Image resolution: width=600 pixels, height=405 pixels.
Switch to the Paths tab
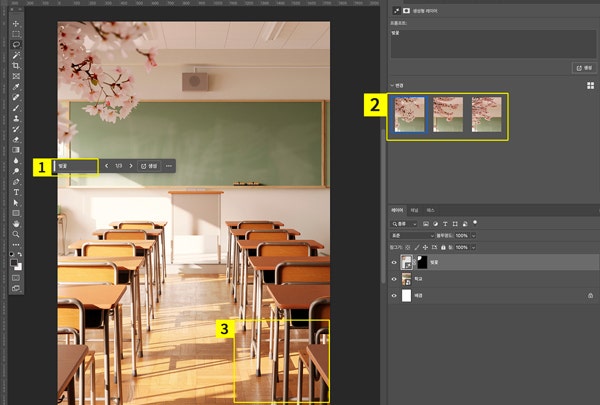click(x=430, y=210)
